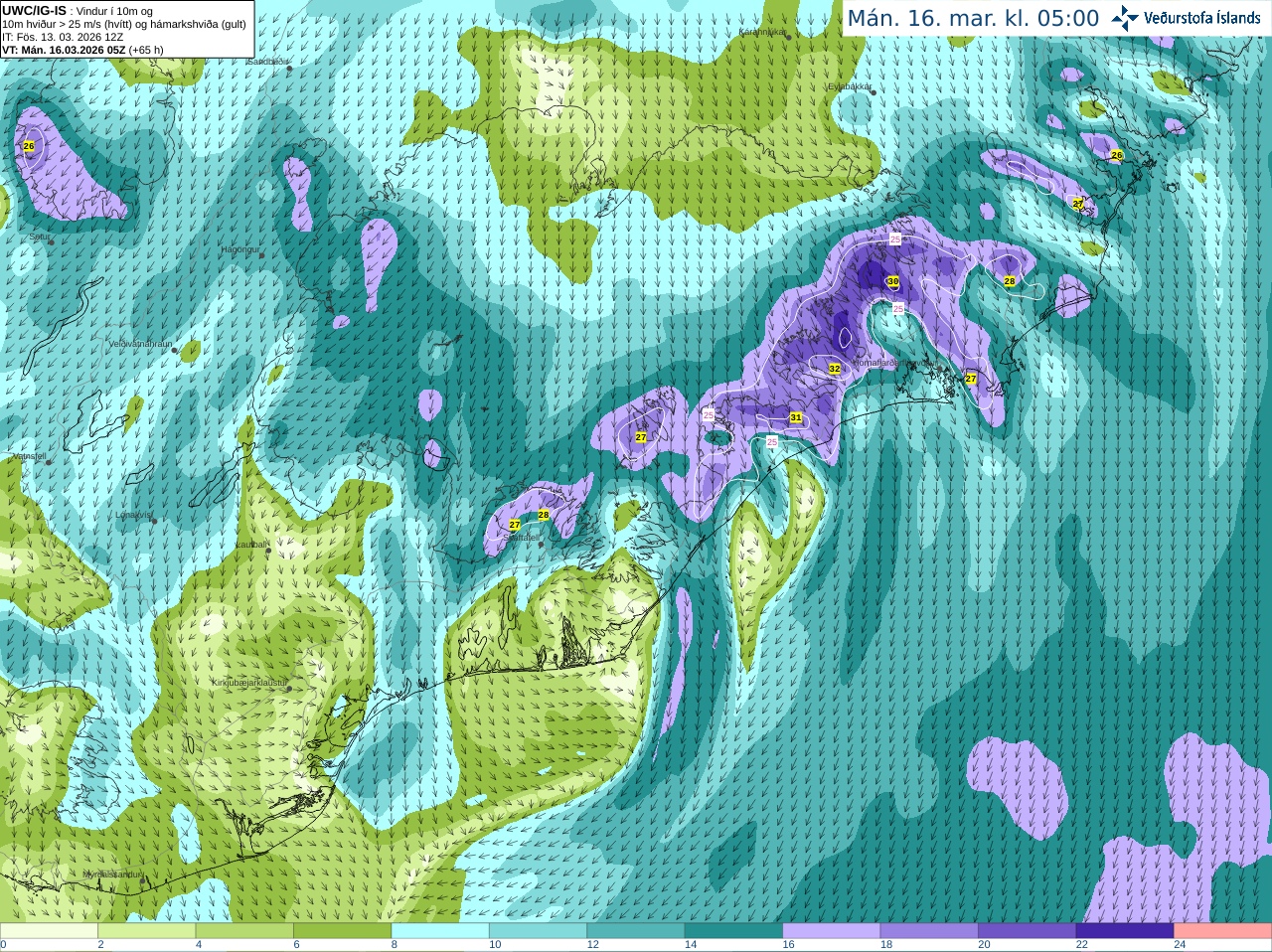The width and height of the screenshot is (1272, 952).
Task: Click the gust marker 26 above Setur
Action: pyautogui.click(x=29, y=146)
